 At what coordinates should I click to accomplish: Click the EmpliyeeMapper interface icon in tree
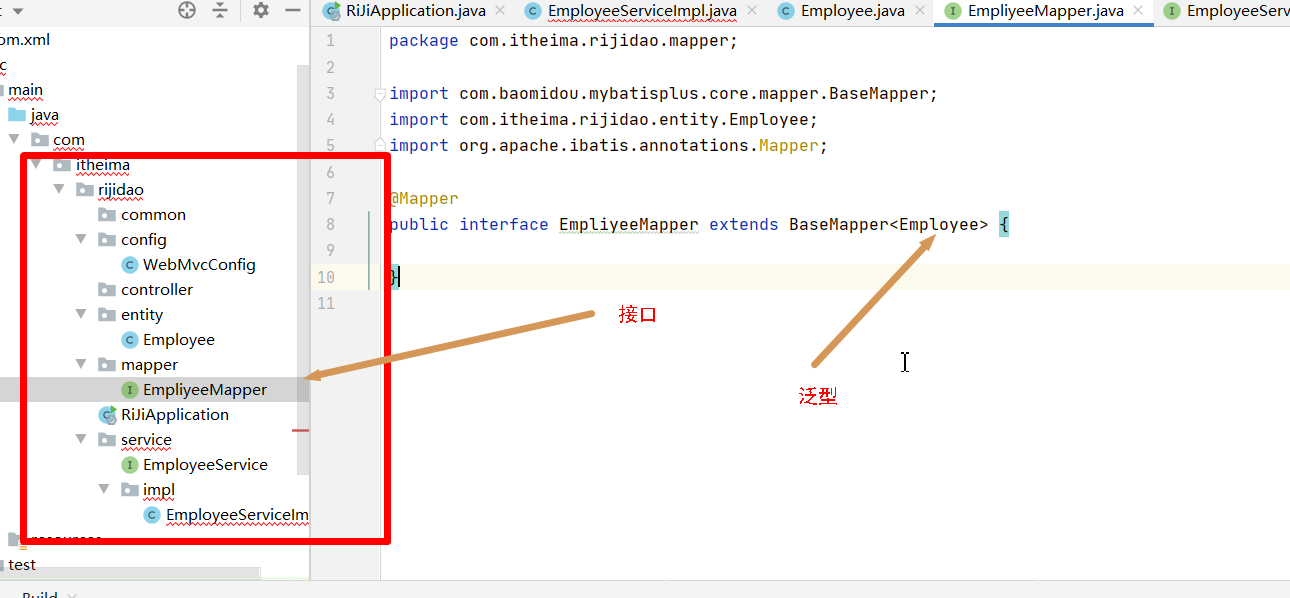(x=129, y=389)
